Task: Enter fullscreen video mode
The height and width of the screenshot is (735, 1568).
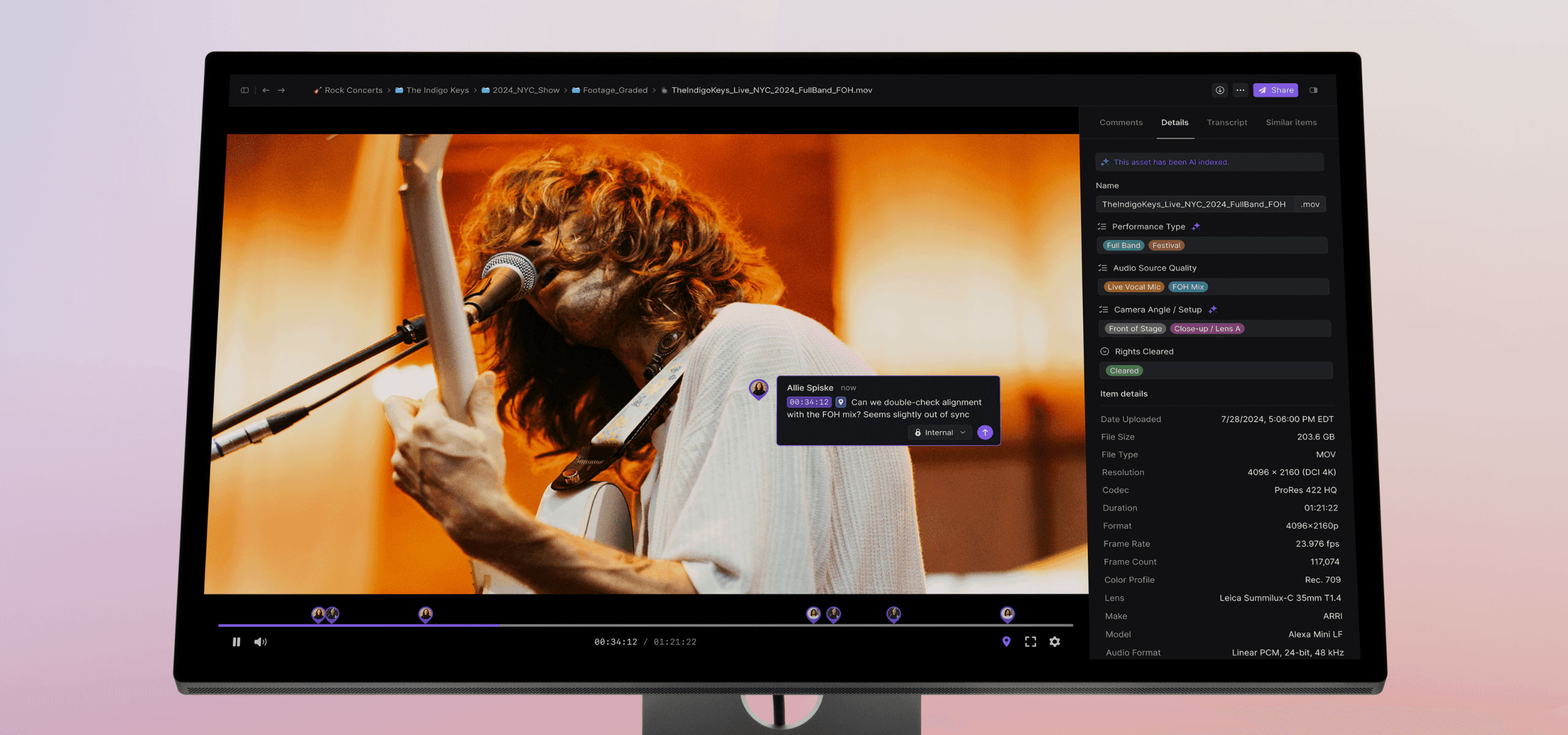Action: pos(1031,641)
